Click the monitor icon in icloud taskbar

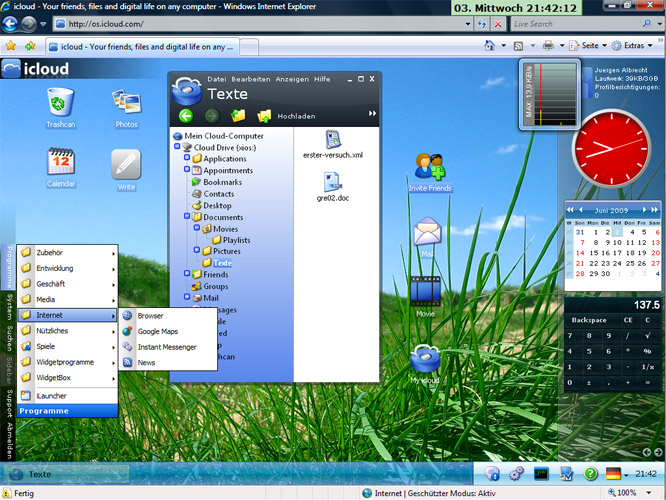pos(541,473)
